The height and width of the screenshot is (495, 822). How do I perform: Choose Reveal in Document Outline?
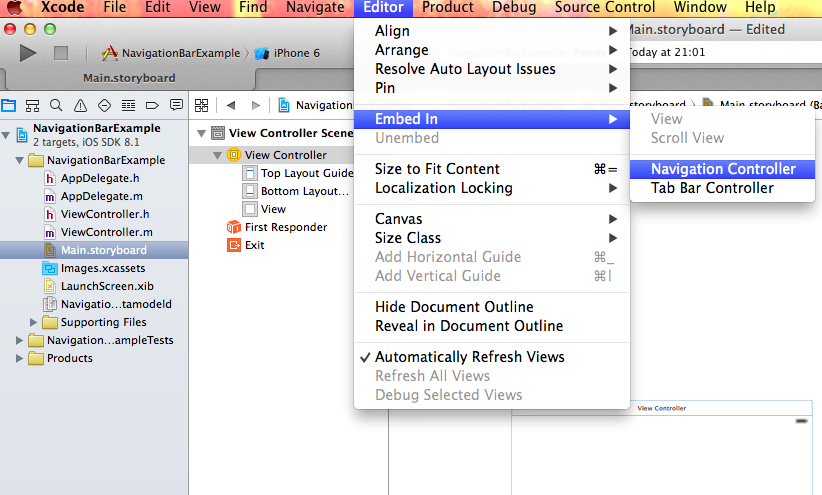492,326
